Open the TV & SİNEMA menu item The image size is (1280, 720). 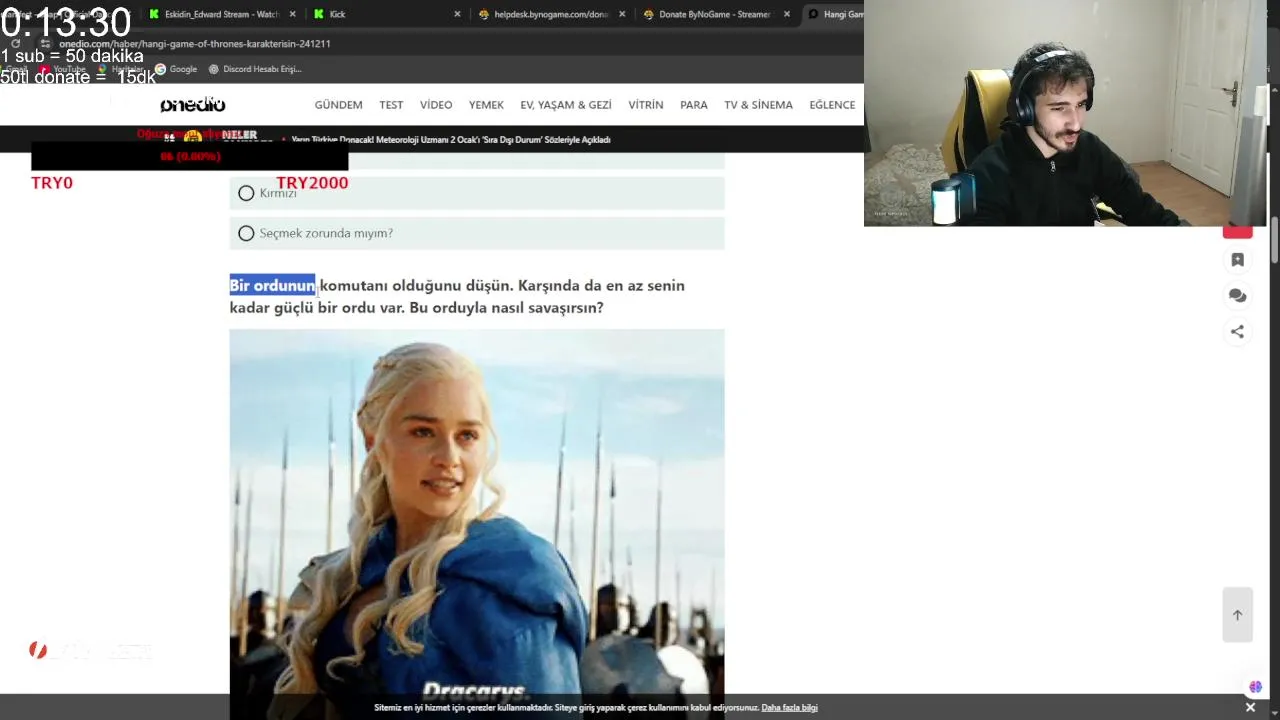(x=759, y=105)
